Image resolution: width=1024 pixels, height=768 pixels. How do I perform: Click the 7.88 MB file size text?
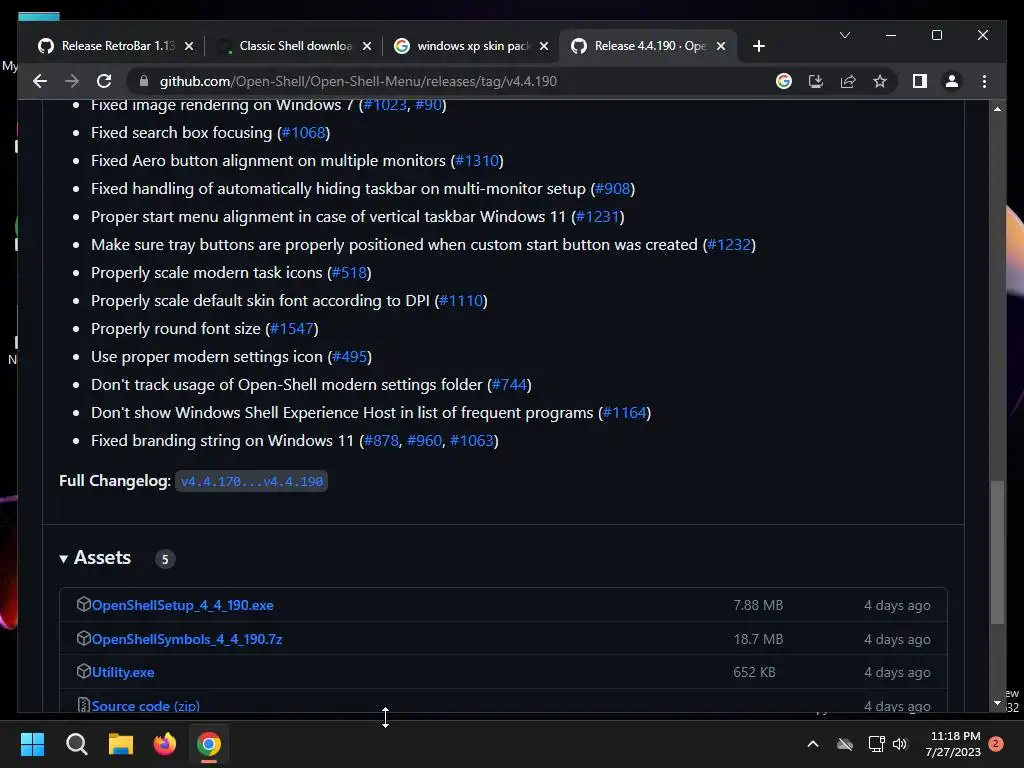pyautogui.click(x=758, y=605)
